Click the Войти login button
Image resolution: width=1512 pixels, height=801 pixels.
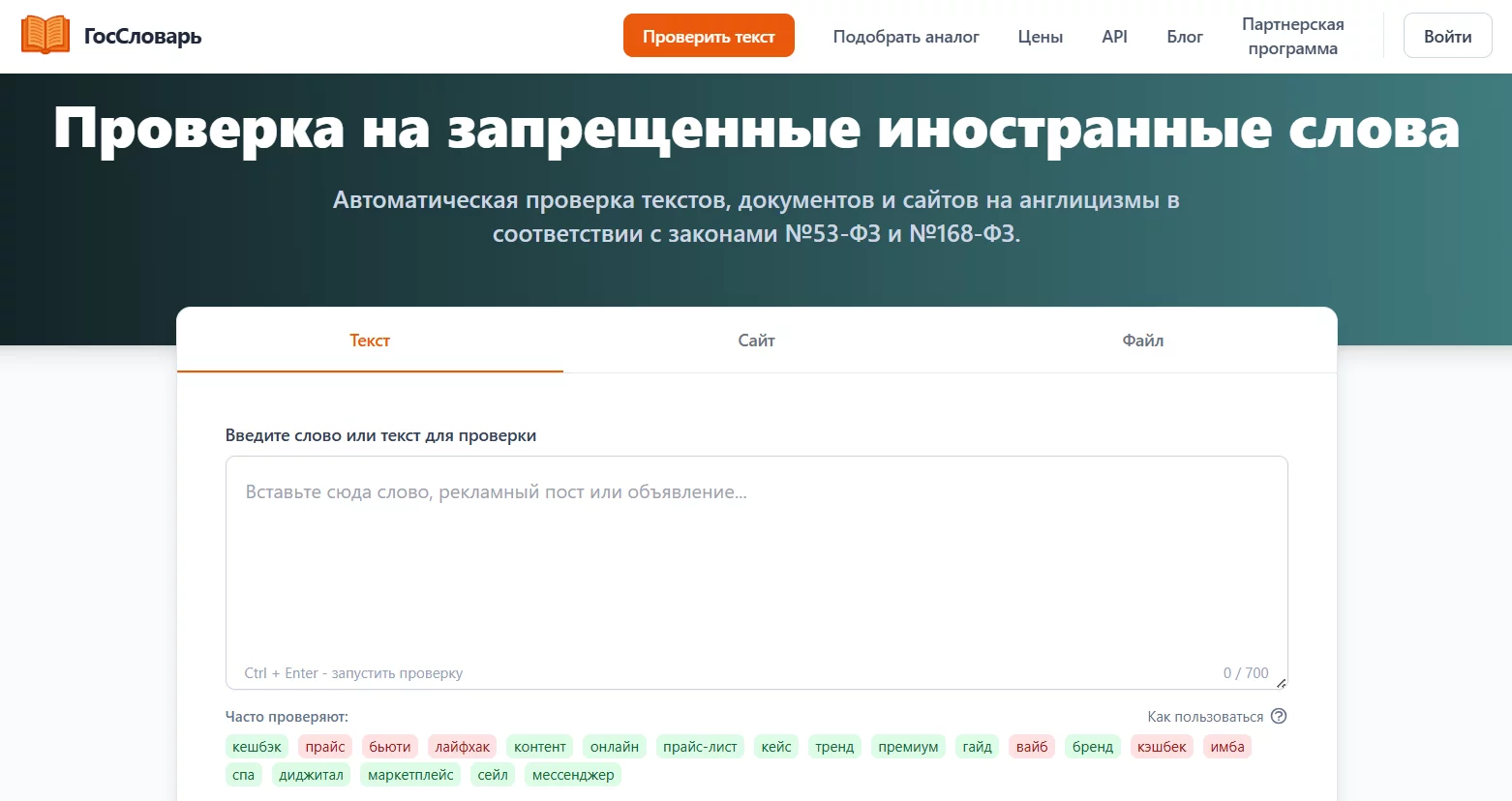(1447, 37)
